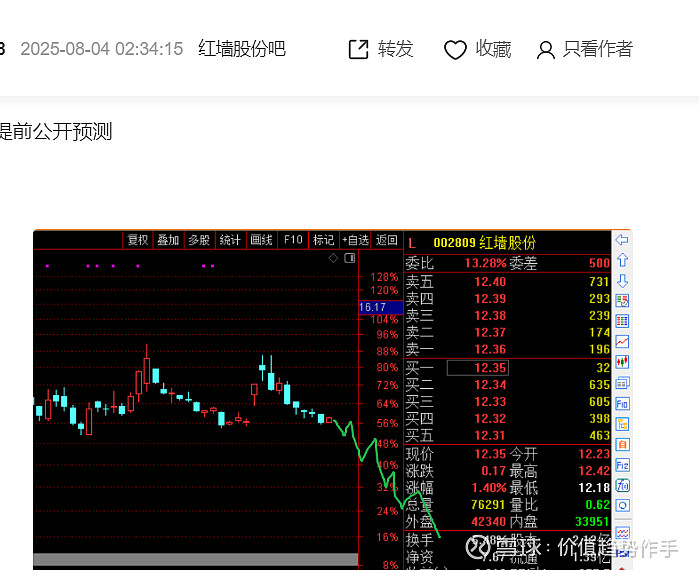Image resolution: width=699 pixels, height=570 pixels.
Task: Click the 画线 toolbar button
Action: pyautogui.click(x=261, y=240)
